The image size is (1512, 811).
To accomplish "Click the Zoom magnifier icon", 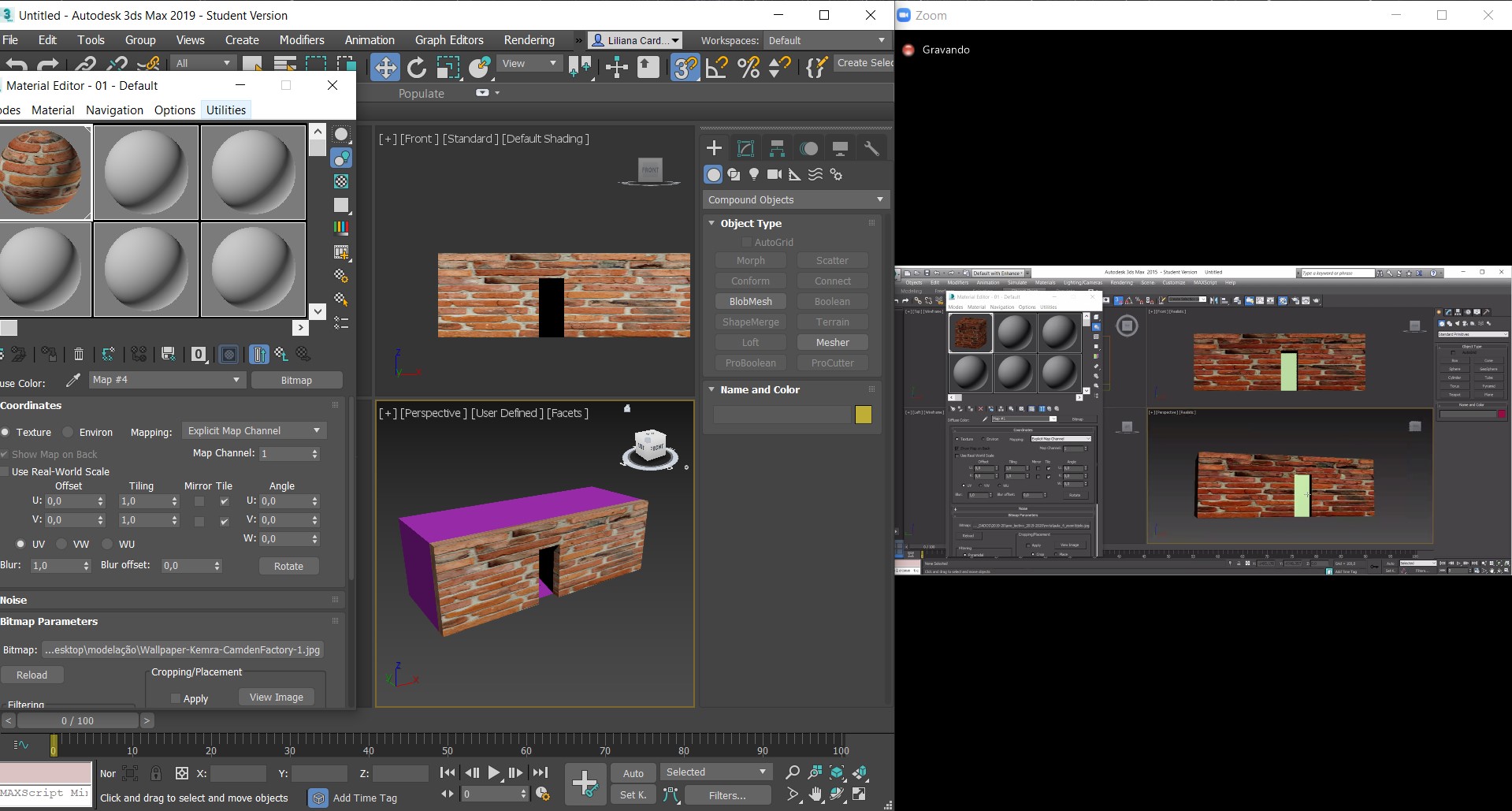I will [x=793, y=772].
